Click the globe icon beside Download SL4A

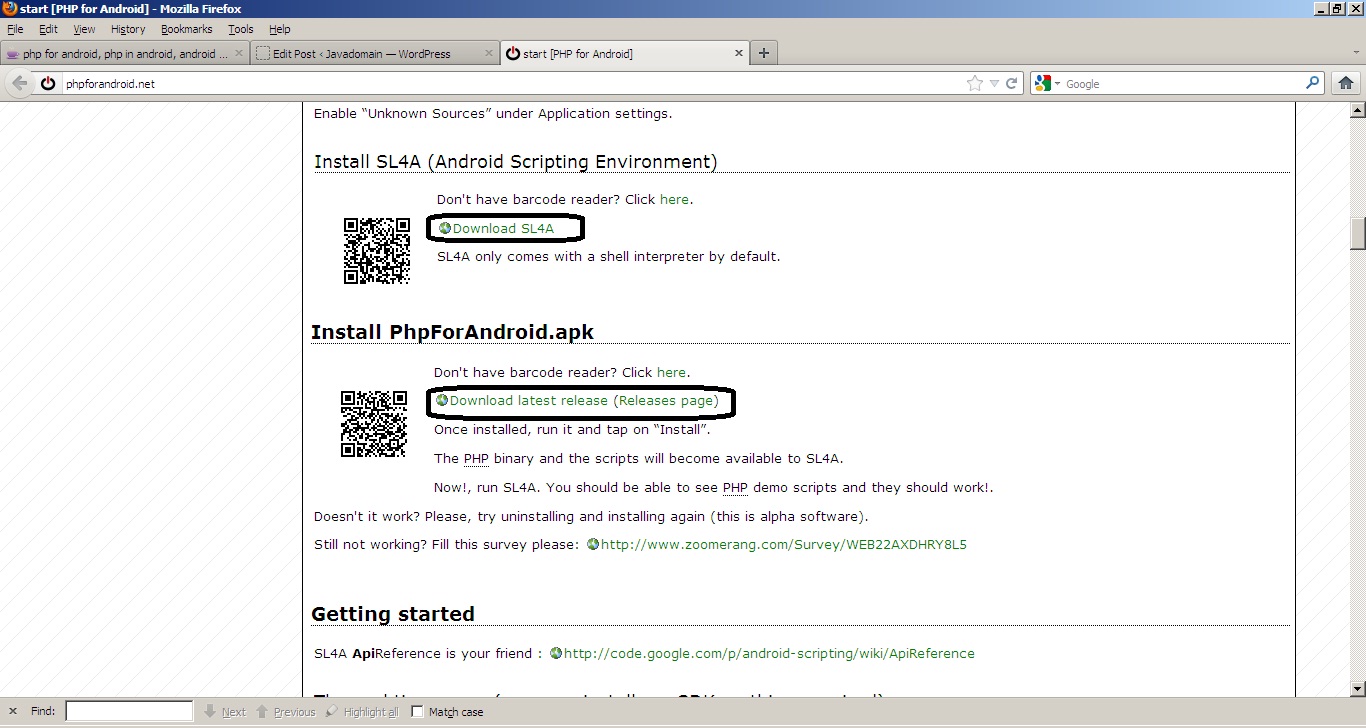[x=445, y=228]
